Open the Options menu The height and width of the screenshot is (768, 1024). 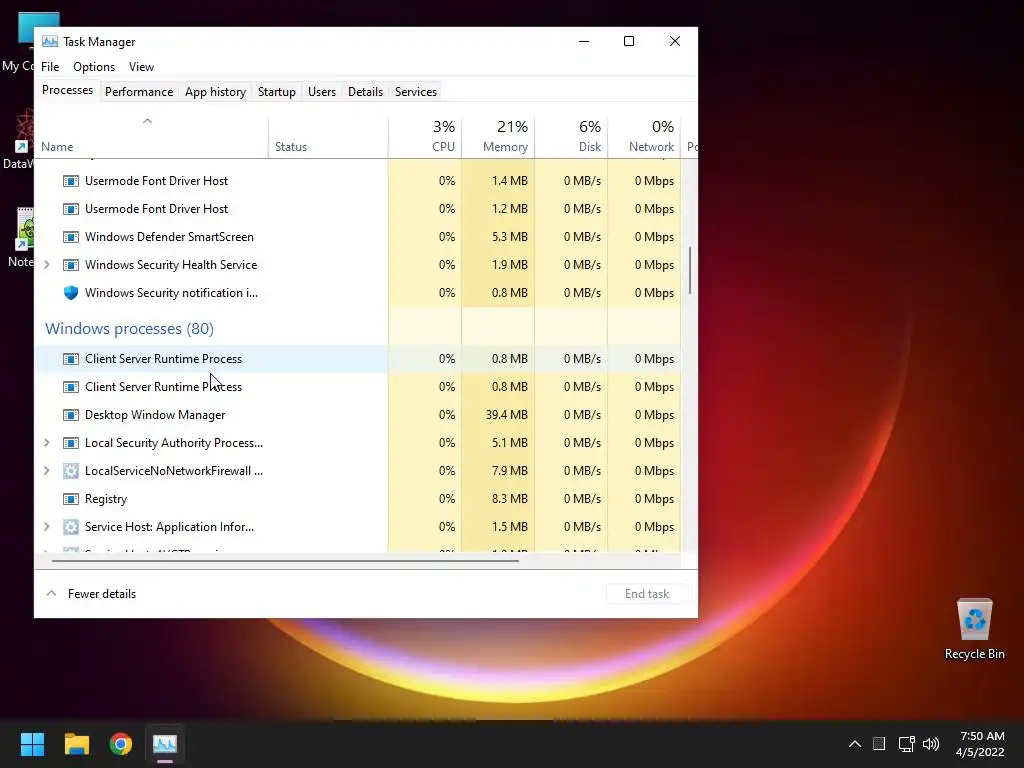[94, 67]
